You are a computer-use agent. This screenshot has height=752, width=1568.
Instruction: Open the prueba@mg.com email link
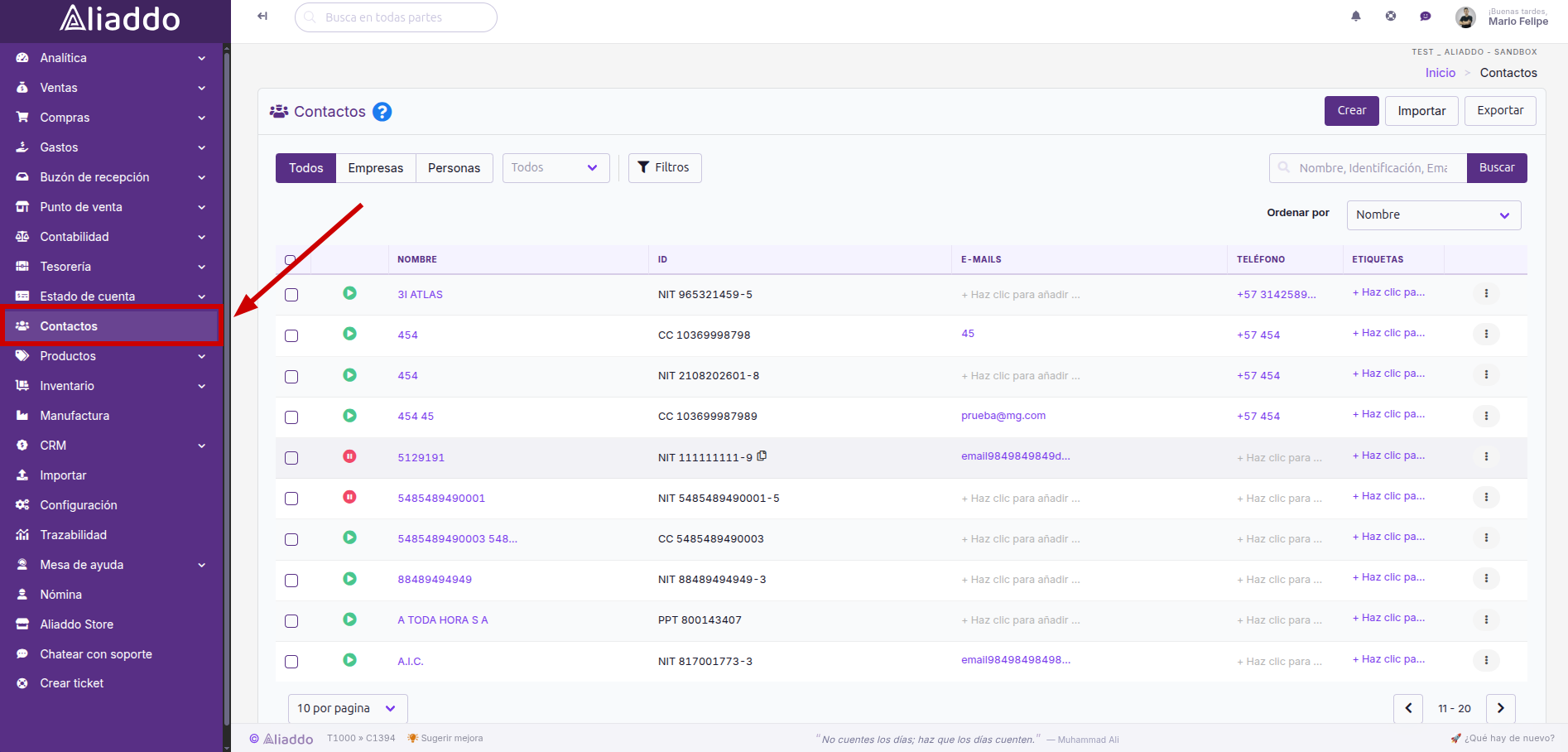point(1003,416)
